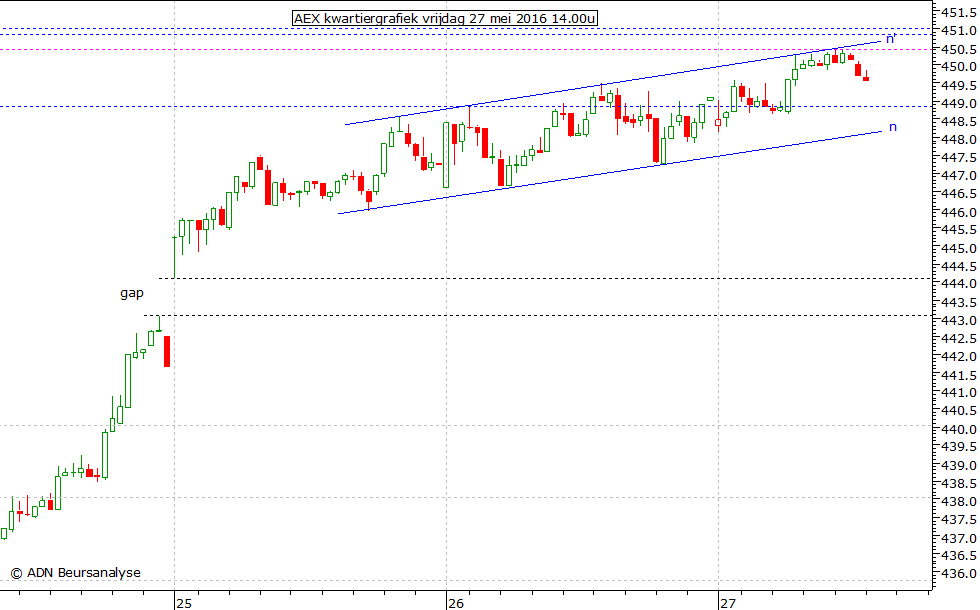Click the price label 438.0 on the axis
Screen dimensions: 980x610
coord(960,502)
